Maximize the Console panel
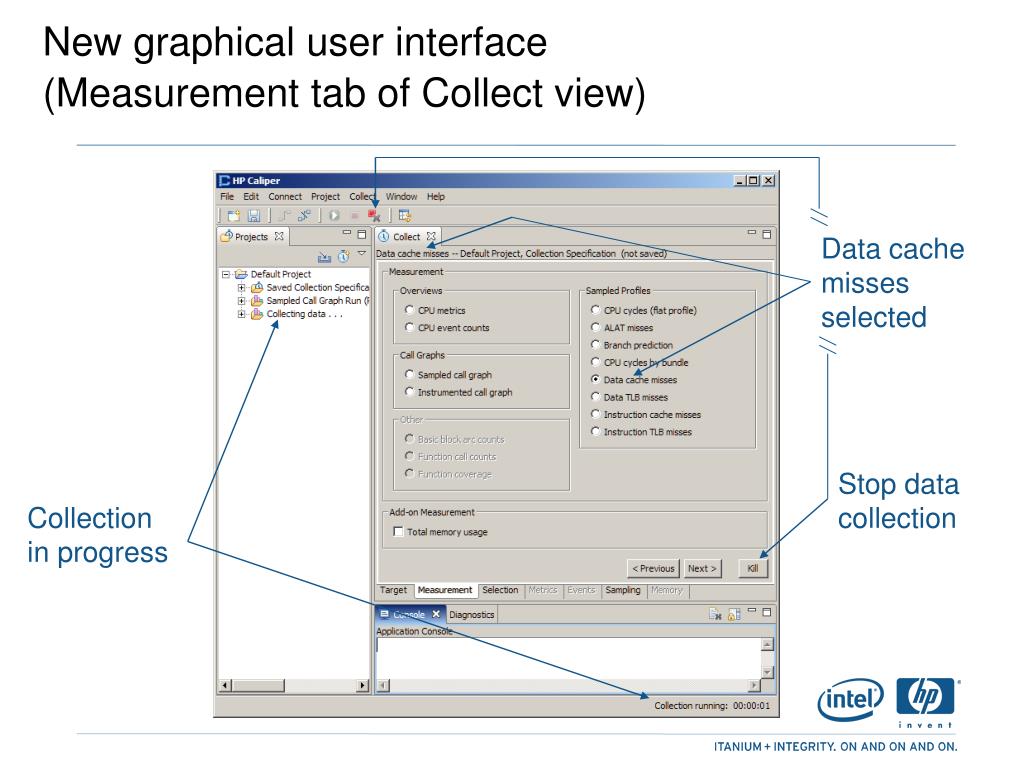 click(767, 612)
